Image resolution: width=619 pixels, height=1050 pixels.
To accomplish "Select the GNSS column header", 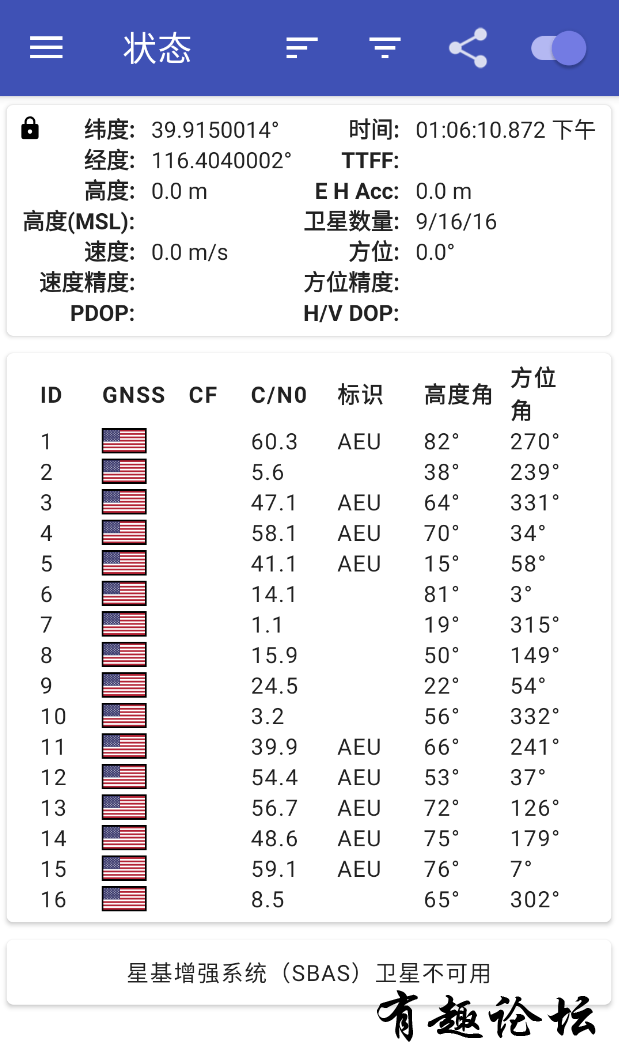I will click(x=133, y=395).
